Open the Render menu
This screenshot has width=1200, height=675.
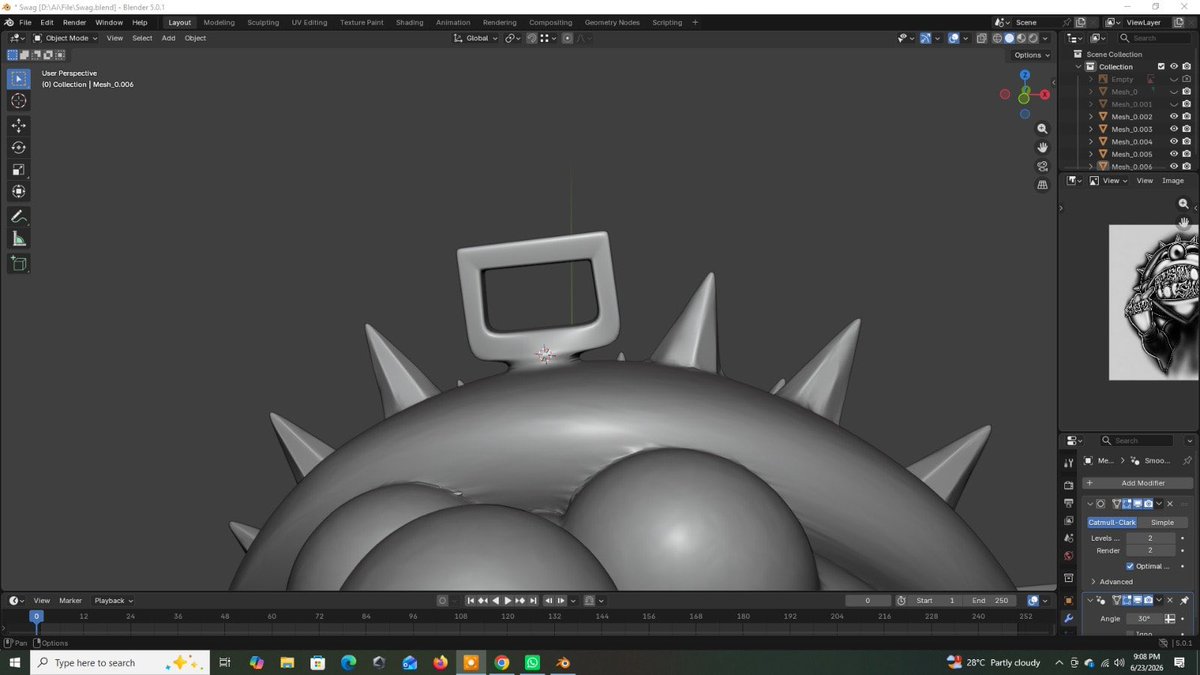tap(75, 22)
